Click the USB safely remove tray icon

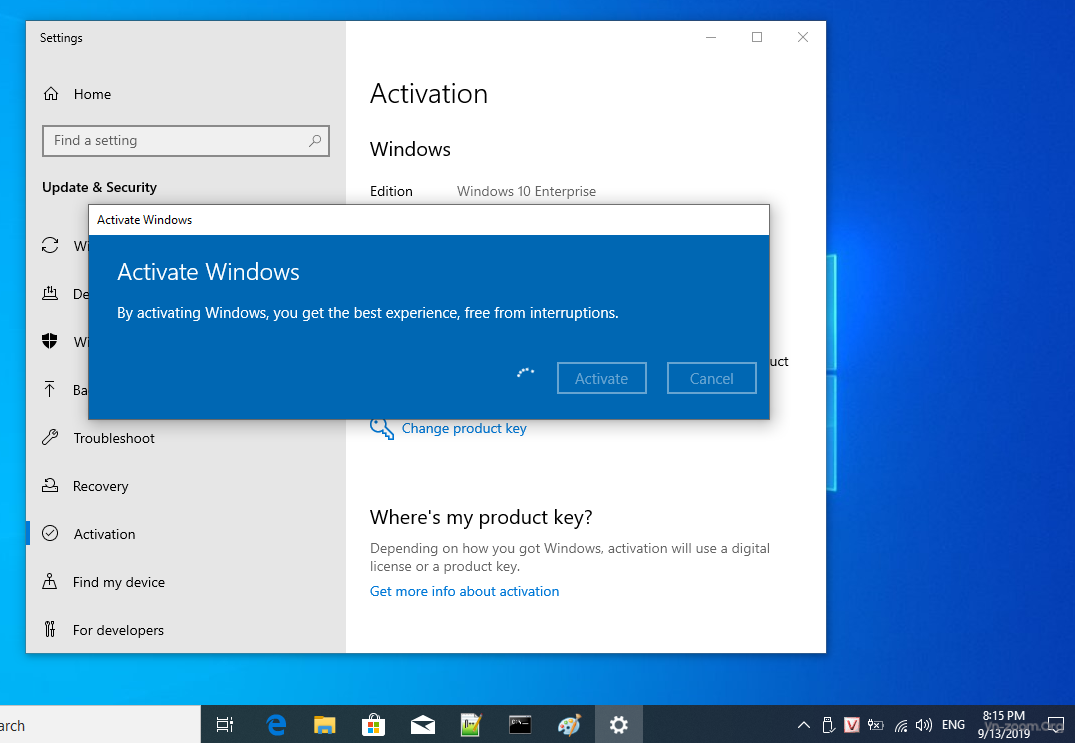pos(828,724)
